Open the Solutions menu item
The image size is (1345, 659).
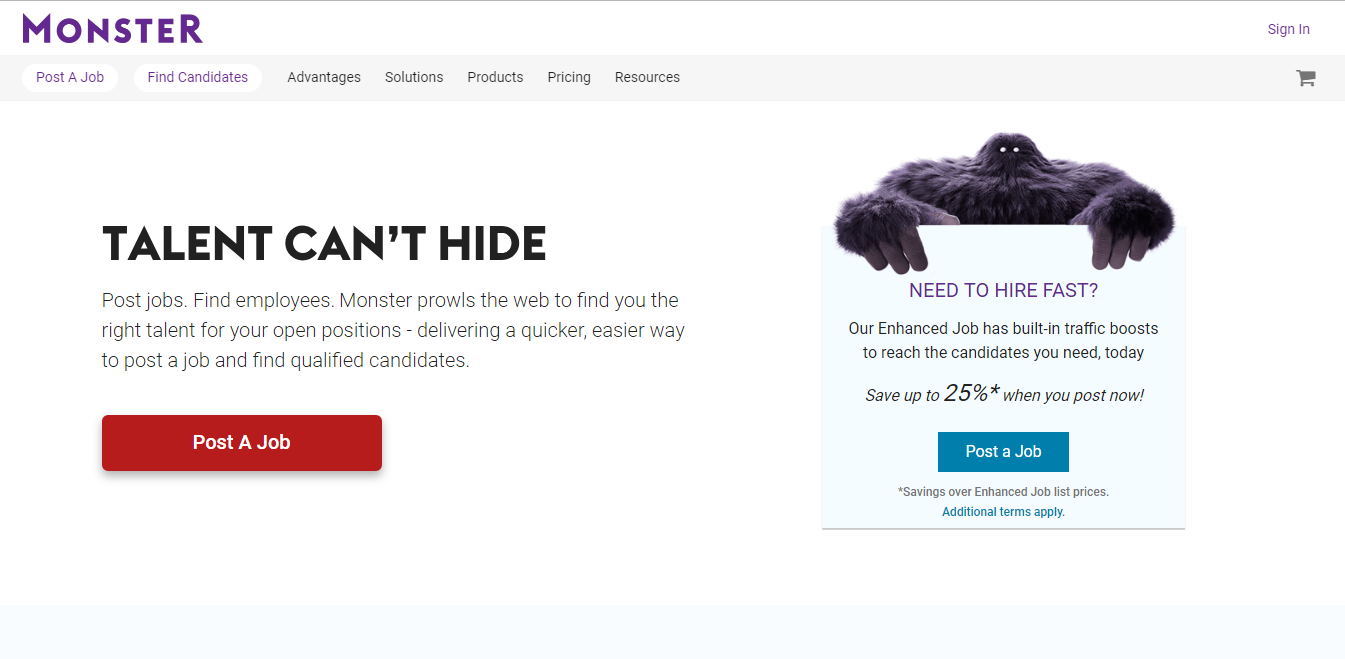coord(414,77)
